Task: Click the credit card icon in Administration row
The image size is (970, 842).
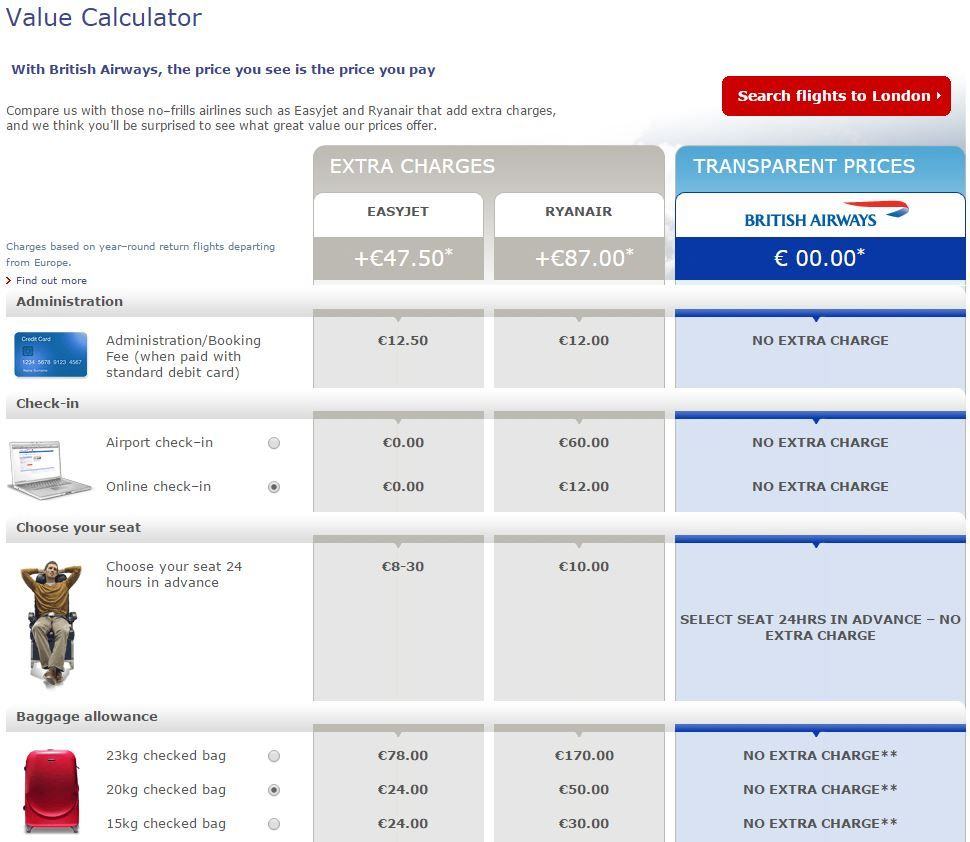Action: (x=48, y=354)
